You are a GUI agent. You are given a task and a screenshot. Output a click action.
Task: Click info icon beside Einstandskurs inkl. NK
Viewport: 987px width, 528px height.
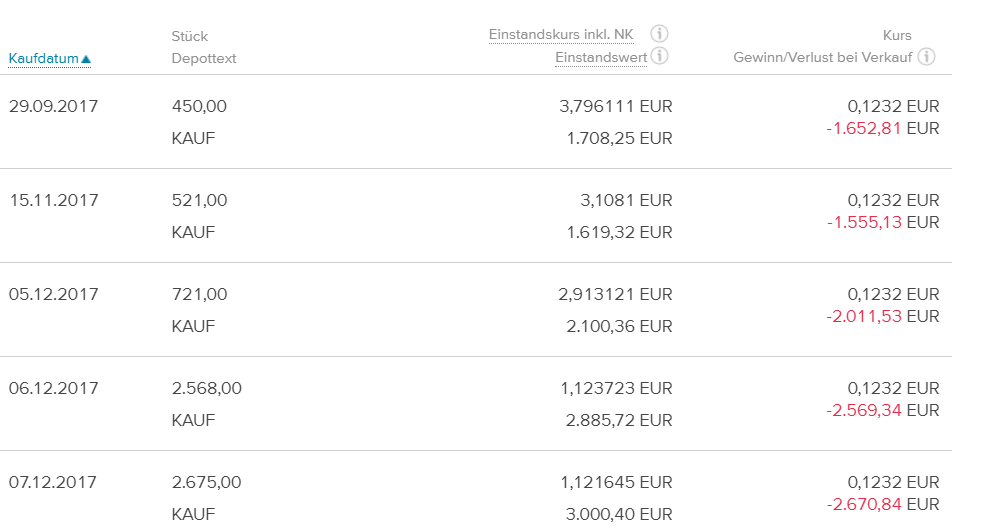click(x=659, y=34)
